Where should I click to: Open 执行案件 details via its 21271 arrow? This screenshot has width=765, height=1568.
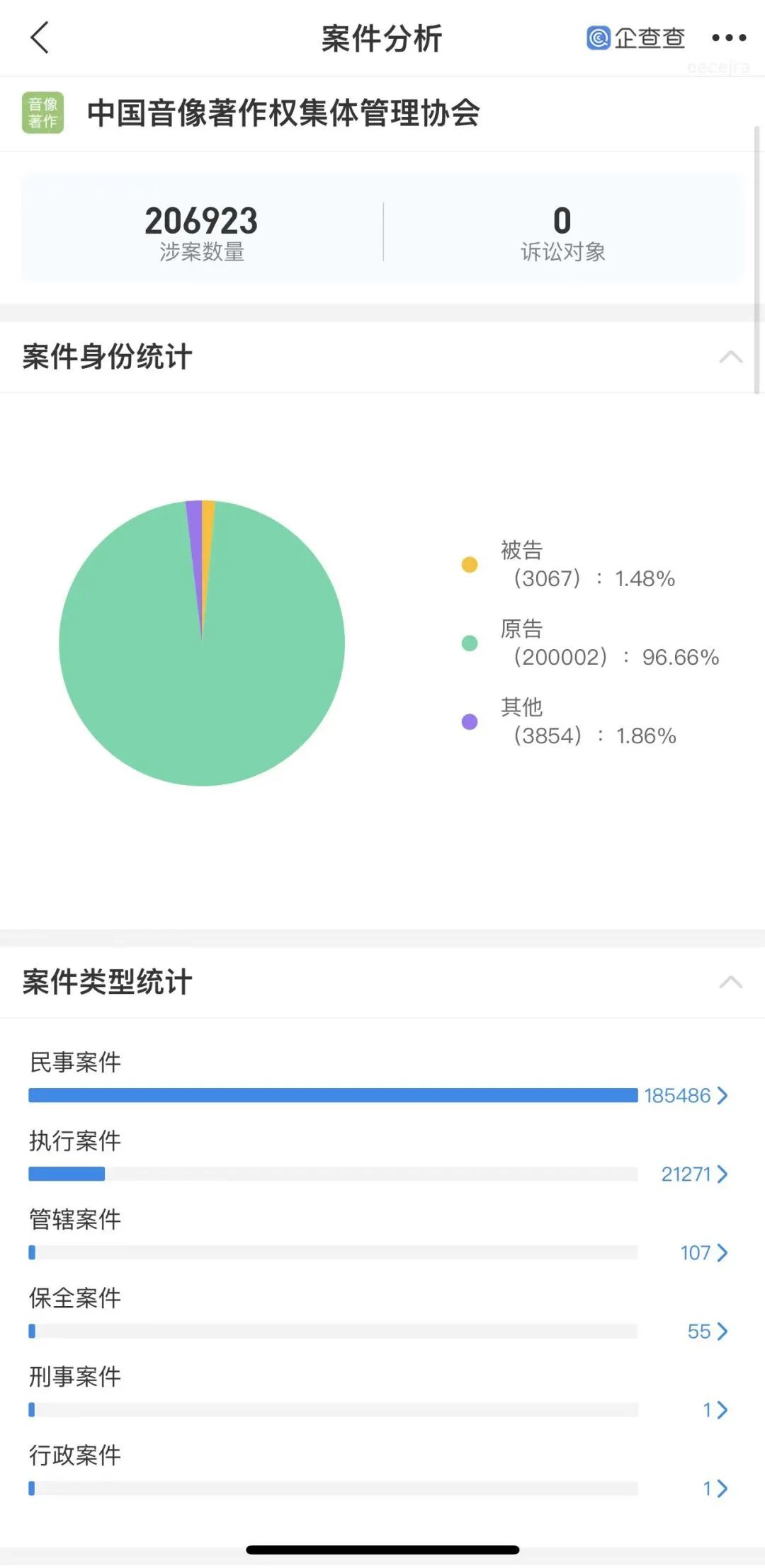pos(722,1174)
